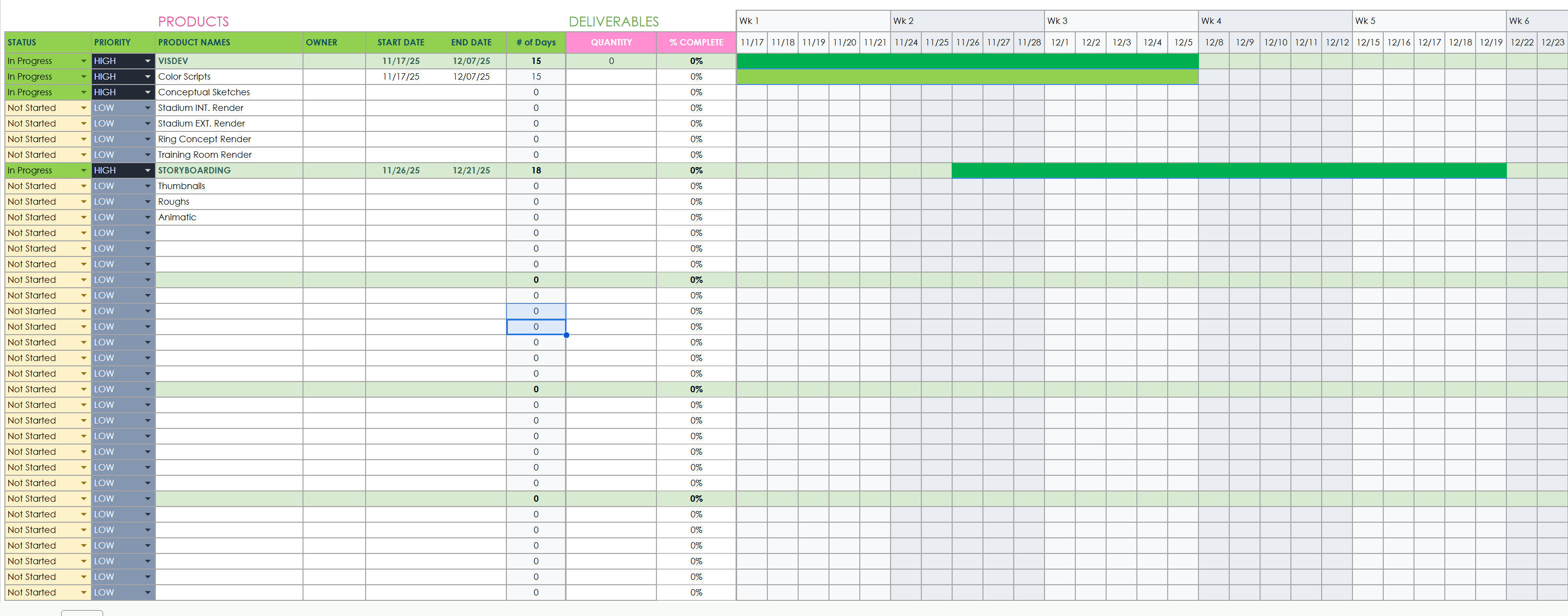1568x616 pixels.
Task: Click the 12/15 date column header
Action: [x=1368, y=42]
